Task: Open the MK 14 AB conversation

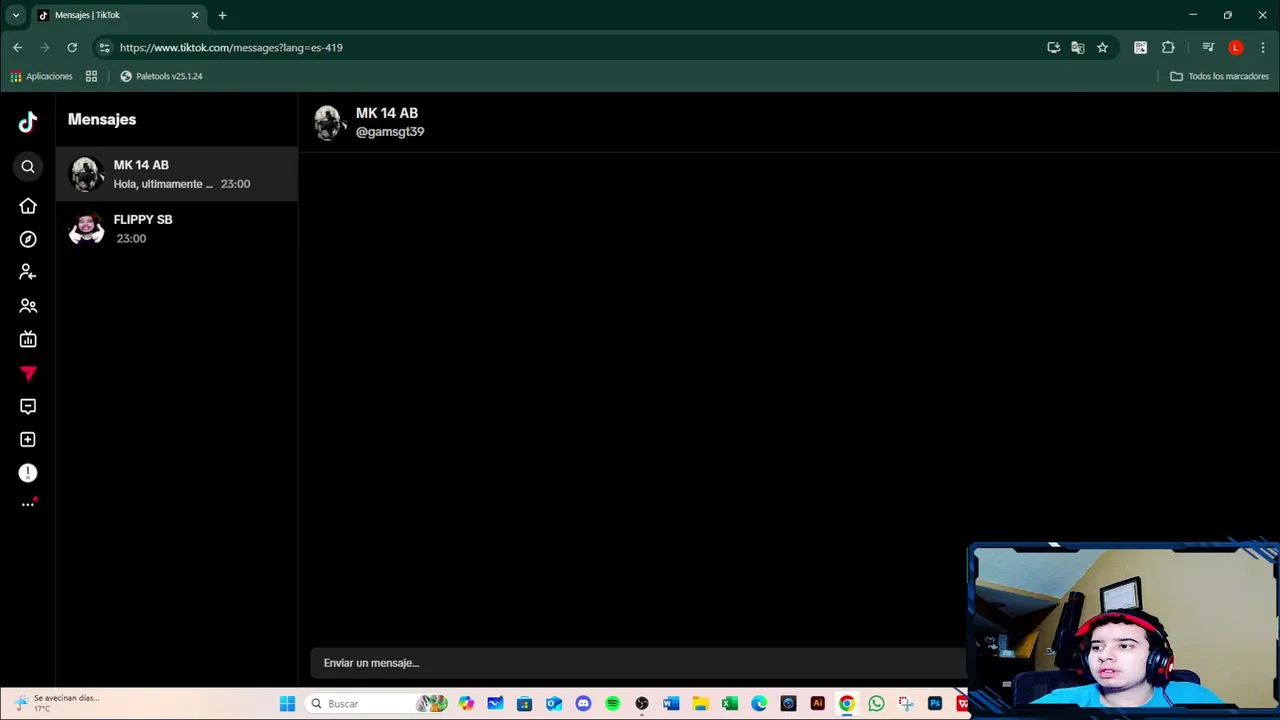Action: click(177, 174)
